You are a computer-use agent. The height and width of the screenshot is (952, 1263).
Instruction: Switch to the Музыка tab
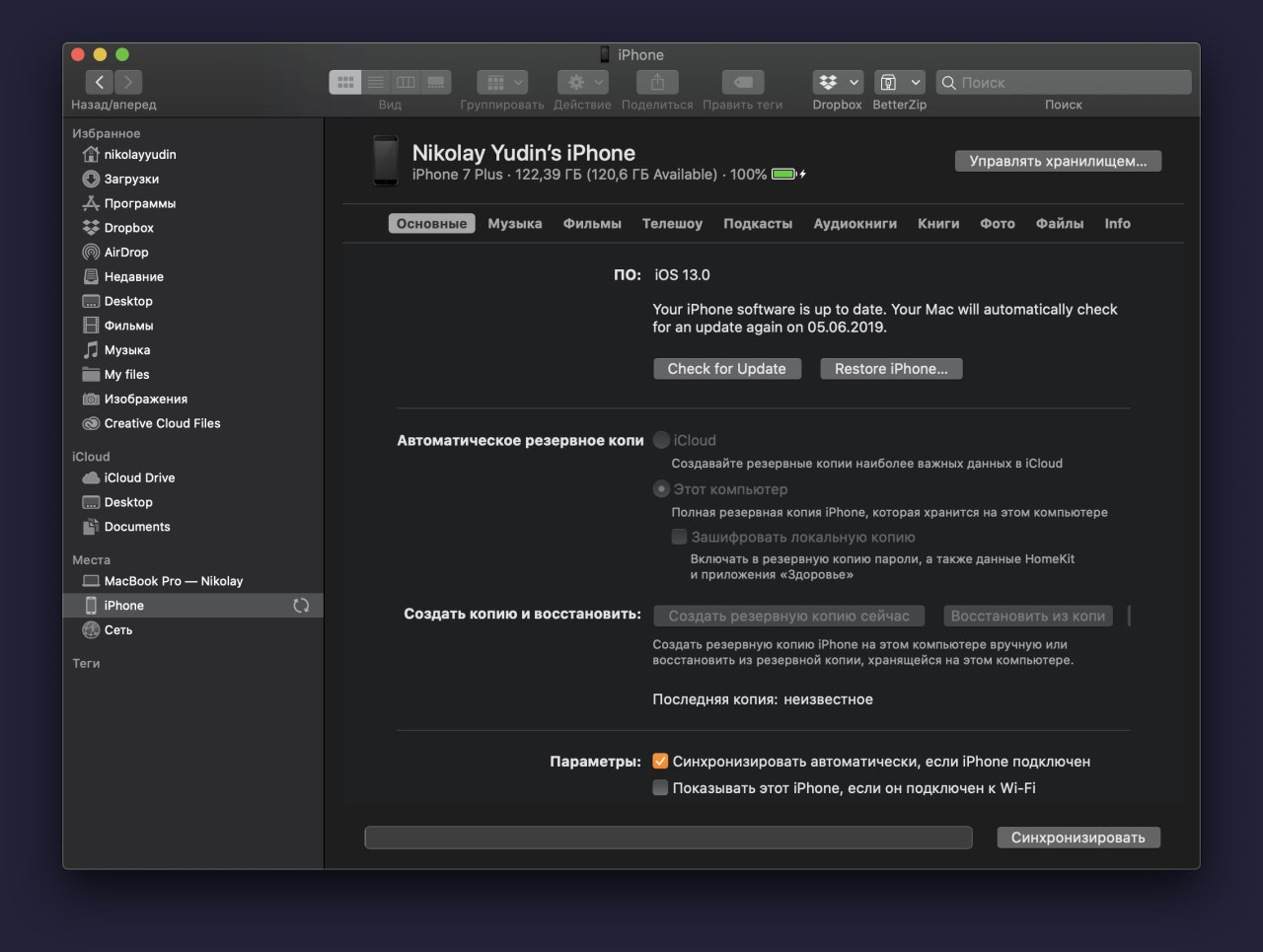point(515,224)
